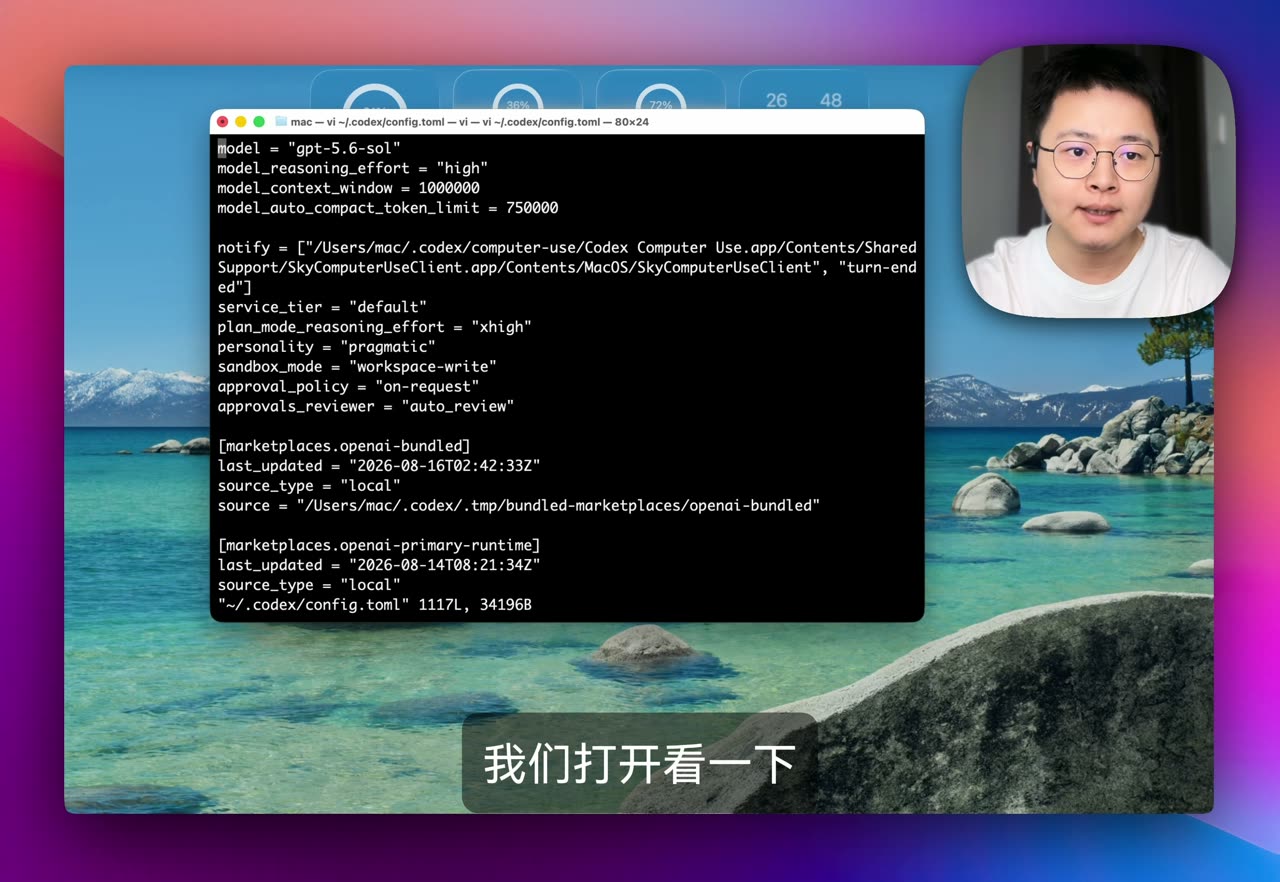Click the presenter webcam thumbnail

click(x=1097, y=181)
